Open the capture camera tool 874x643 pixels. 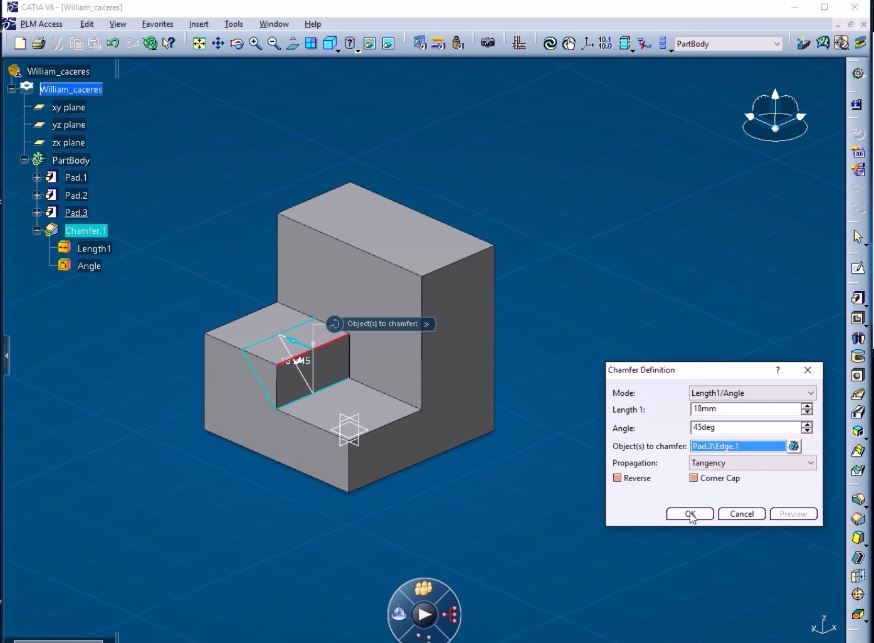click(x=488, y=43)
